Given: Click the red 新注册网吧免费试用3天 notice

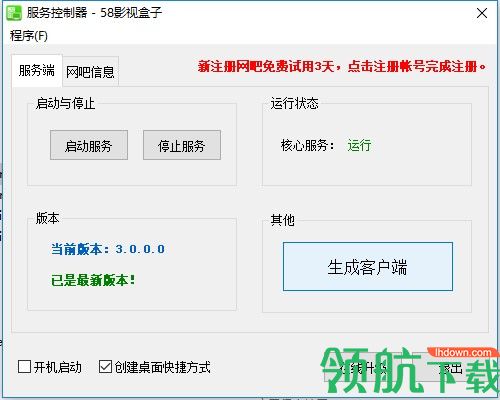Looking at the screenshot, I should click(342, 66).
